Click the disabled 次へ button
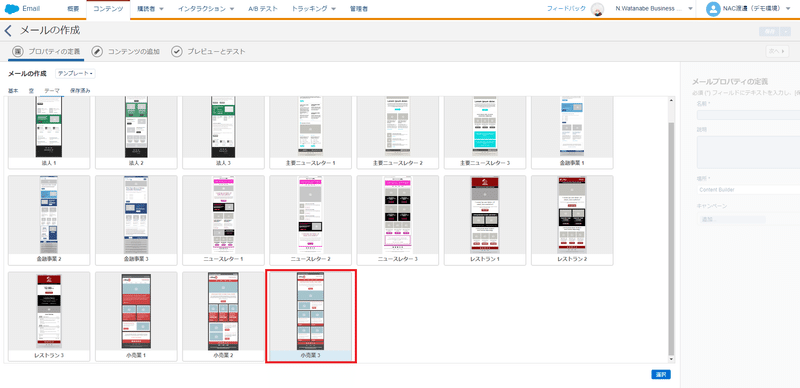Image resolution: width=800 pixels, height=388 pixels. point(777,52)
